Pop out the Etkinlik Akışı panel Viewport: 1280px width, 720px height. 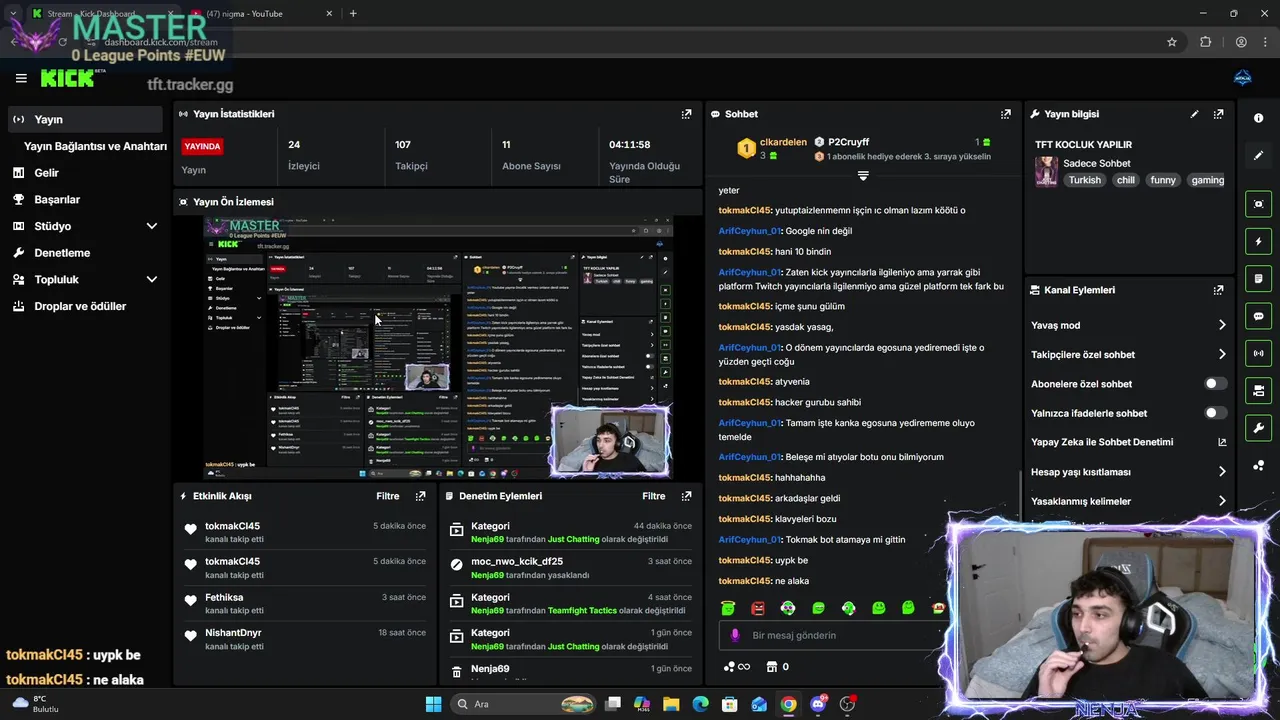coord(420,496)
